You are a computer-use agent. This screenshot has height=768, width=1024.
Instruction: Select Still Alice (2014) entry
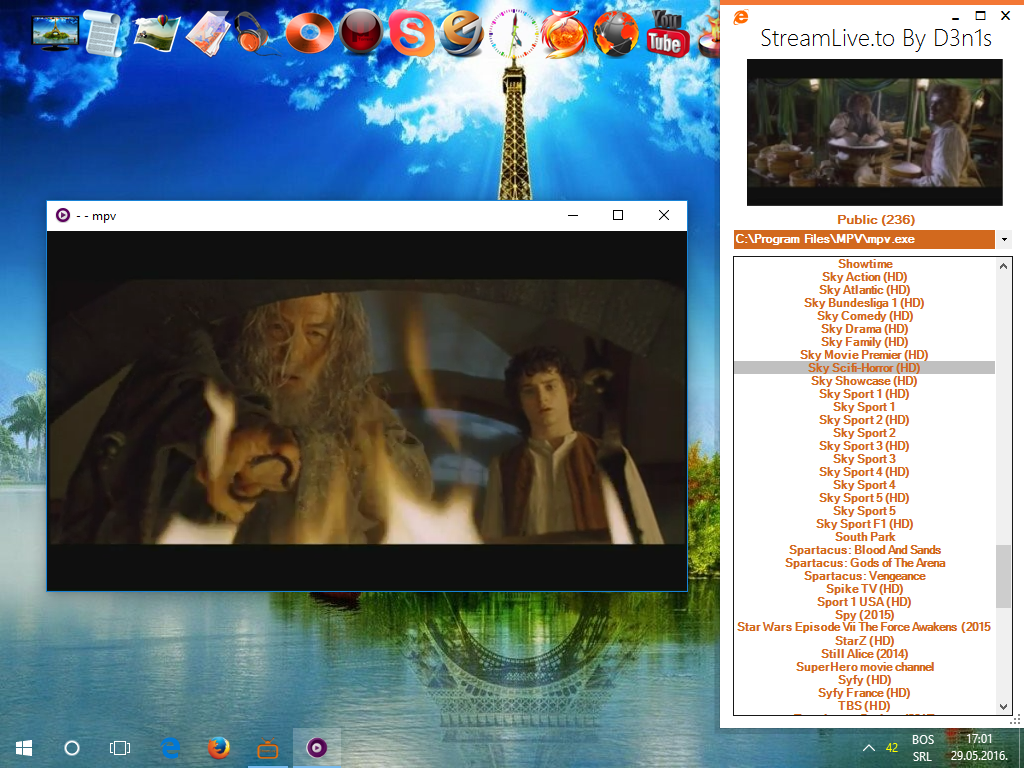coord(865,654)
